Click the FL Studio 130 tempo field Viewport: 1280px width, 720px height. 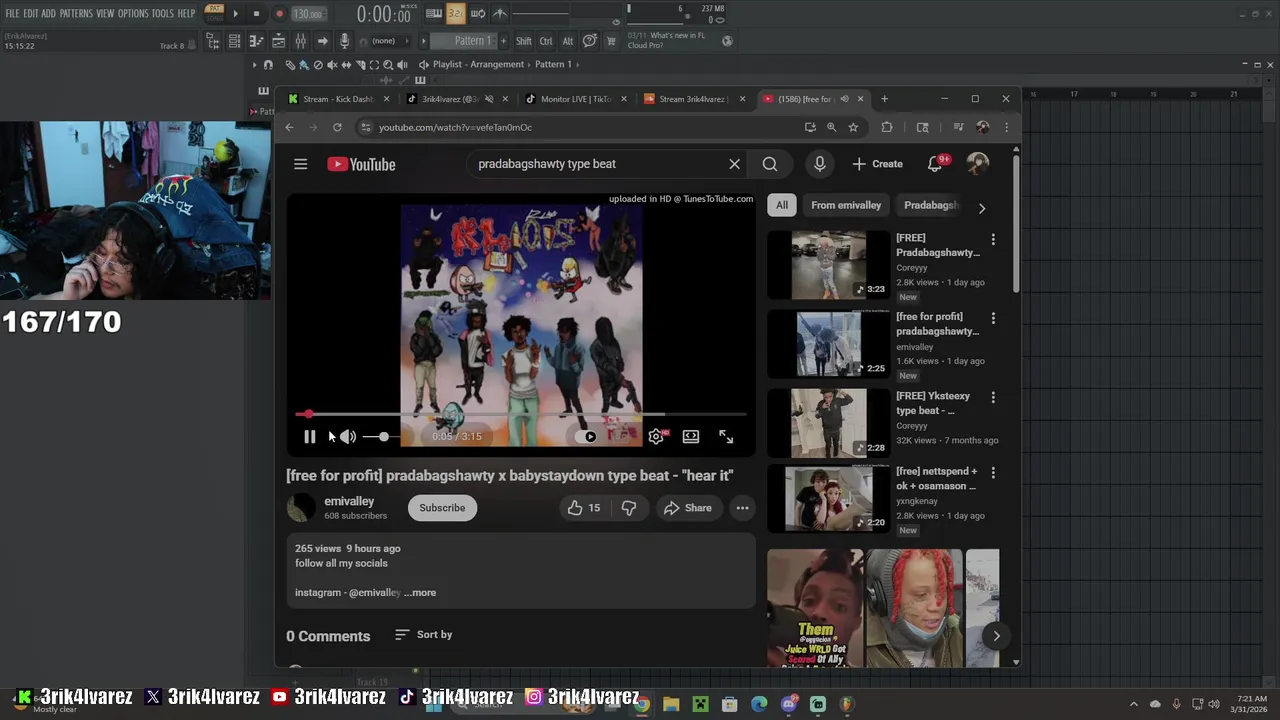point(308,14)
